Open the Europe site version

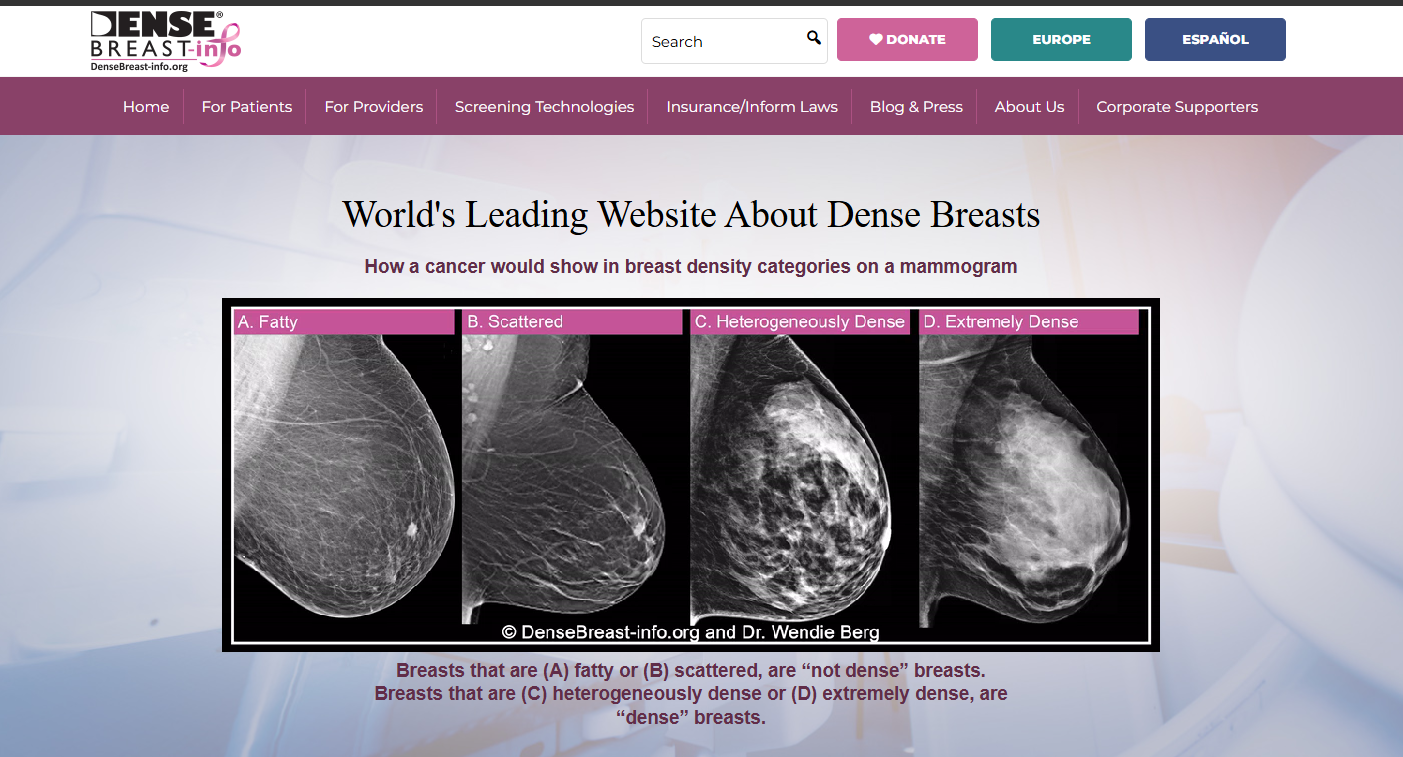click(x=1061, y=40)
